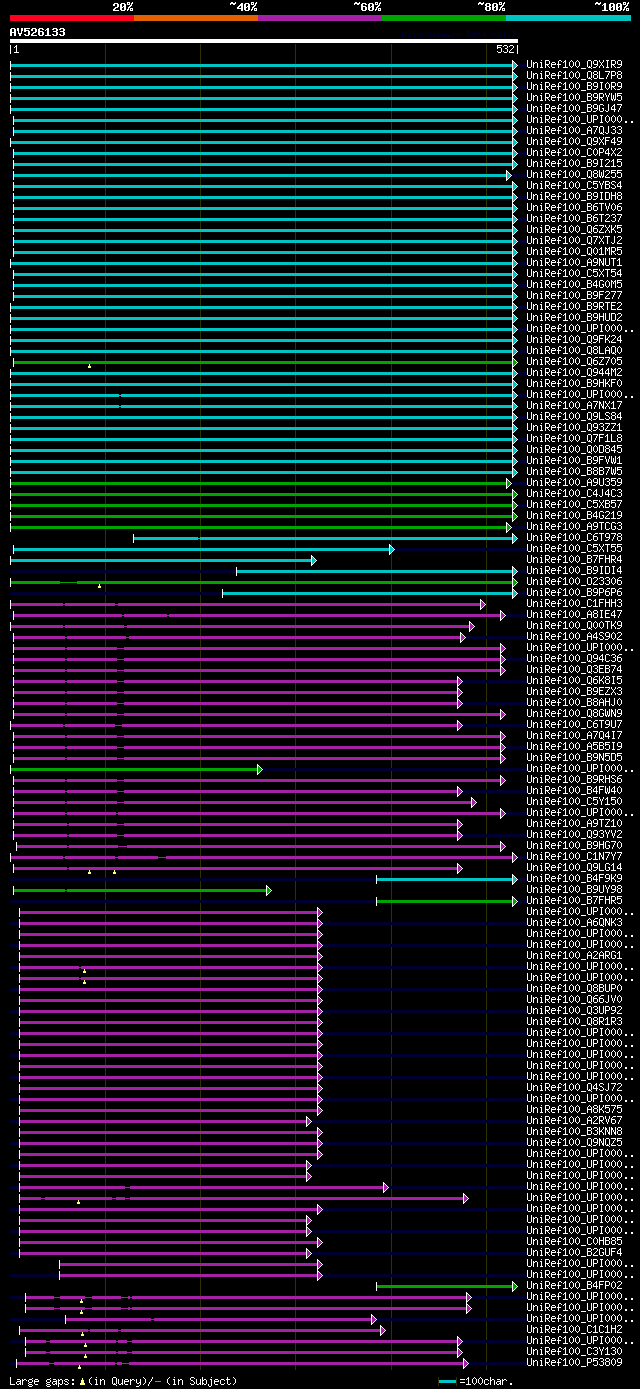This screenshot has height=1389, width=640.
Task: Select hit UniRef100_Q94C36
Action: click(x=574, y=658)
